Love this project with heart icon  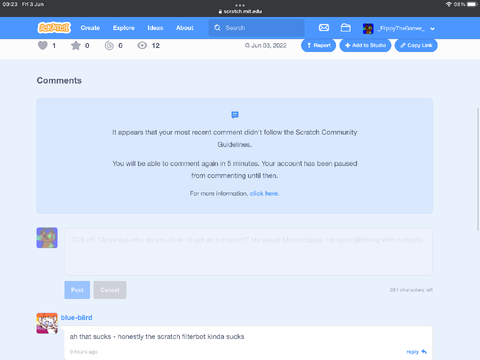tap(43, 45)
